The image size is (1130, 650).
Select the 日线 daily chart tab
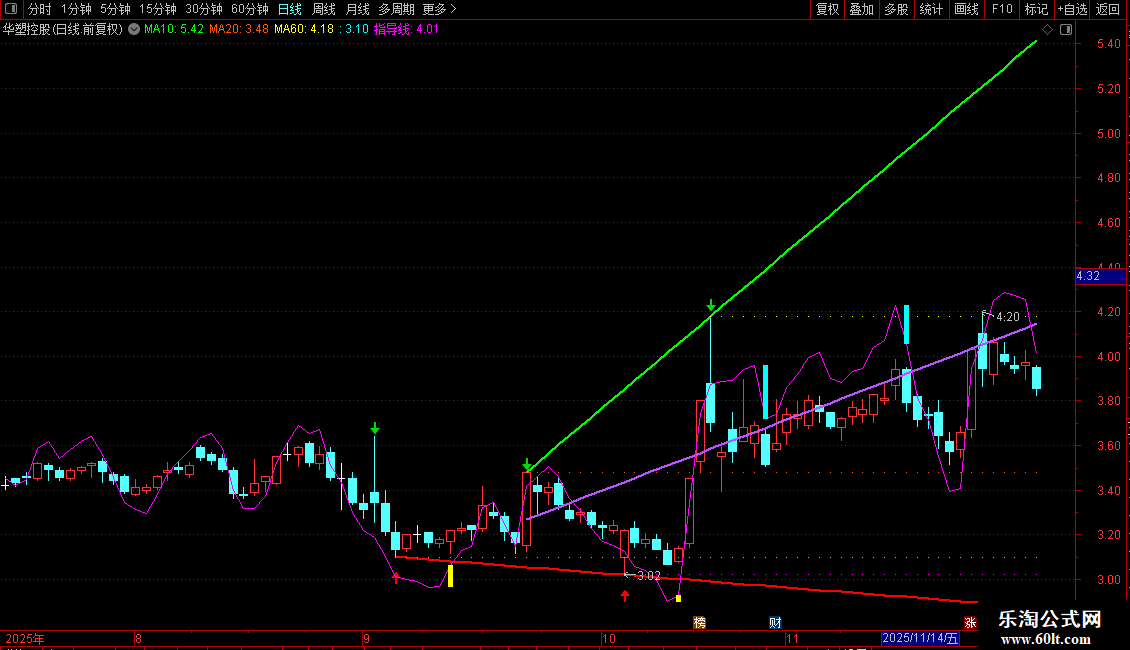point(290,9)
